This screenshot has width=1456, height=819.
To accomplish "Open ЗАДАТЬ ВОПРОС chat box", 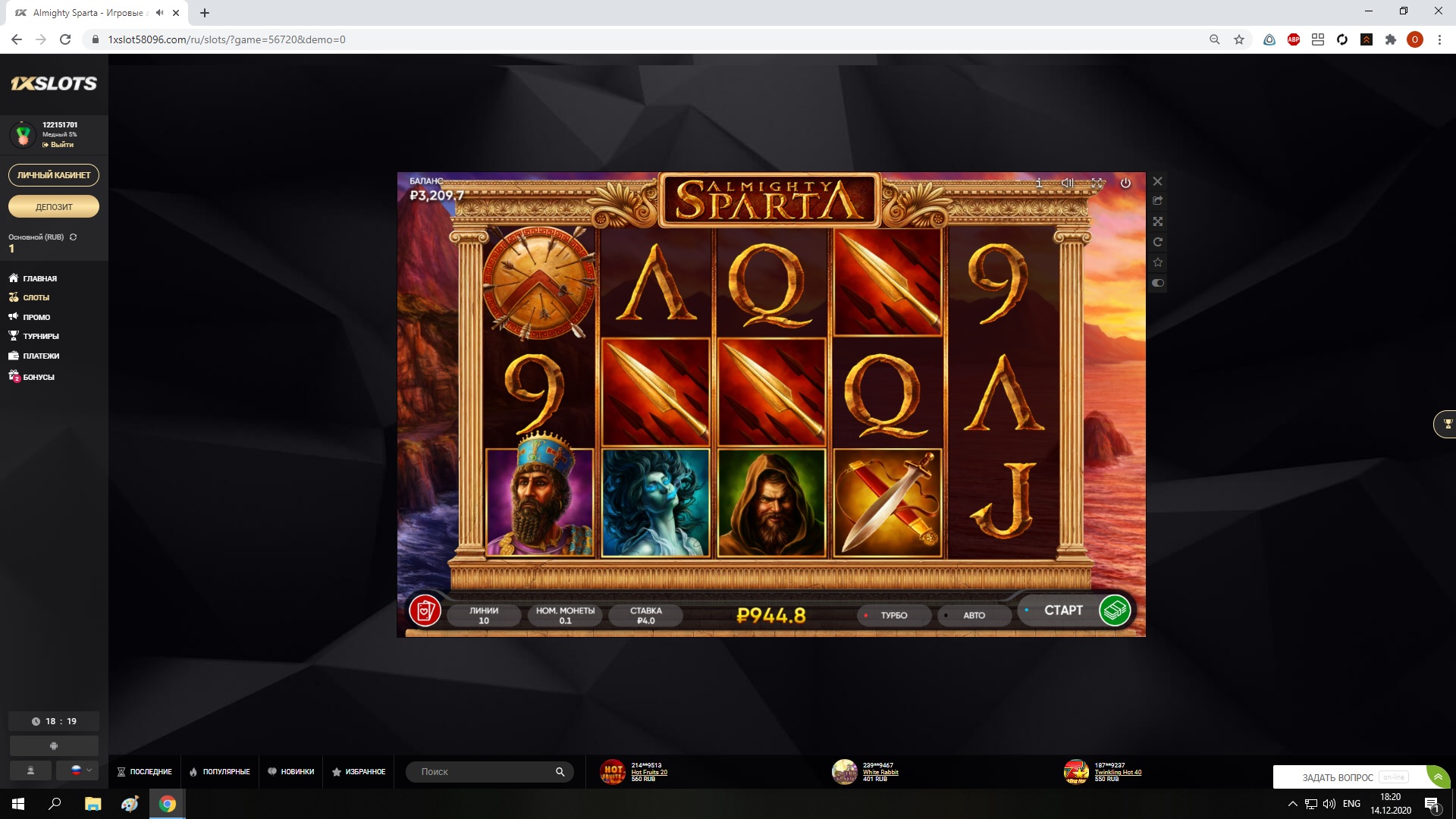I will point(1350,777).
